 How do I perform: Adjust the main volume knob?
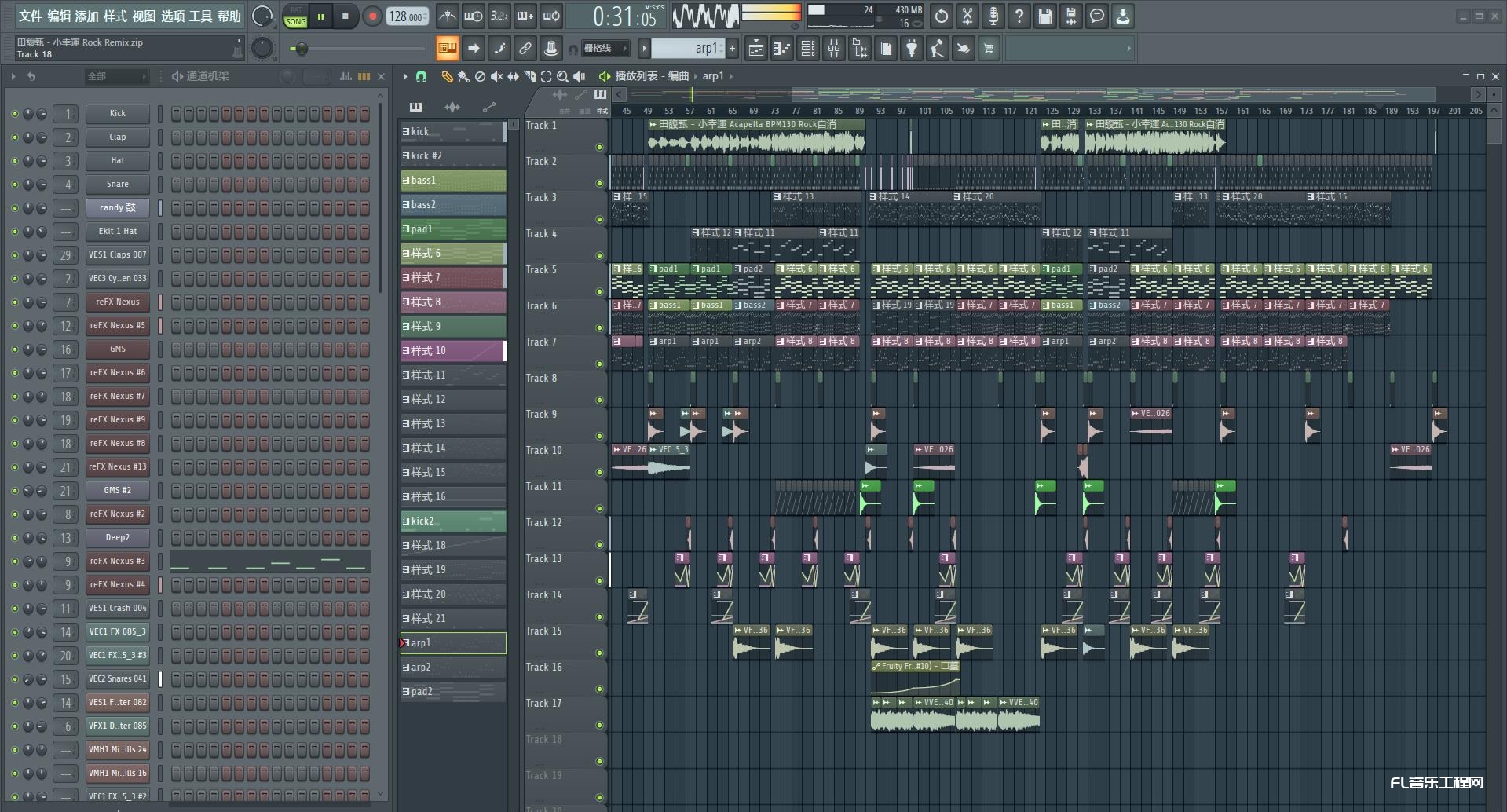coord(262,16)
